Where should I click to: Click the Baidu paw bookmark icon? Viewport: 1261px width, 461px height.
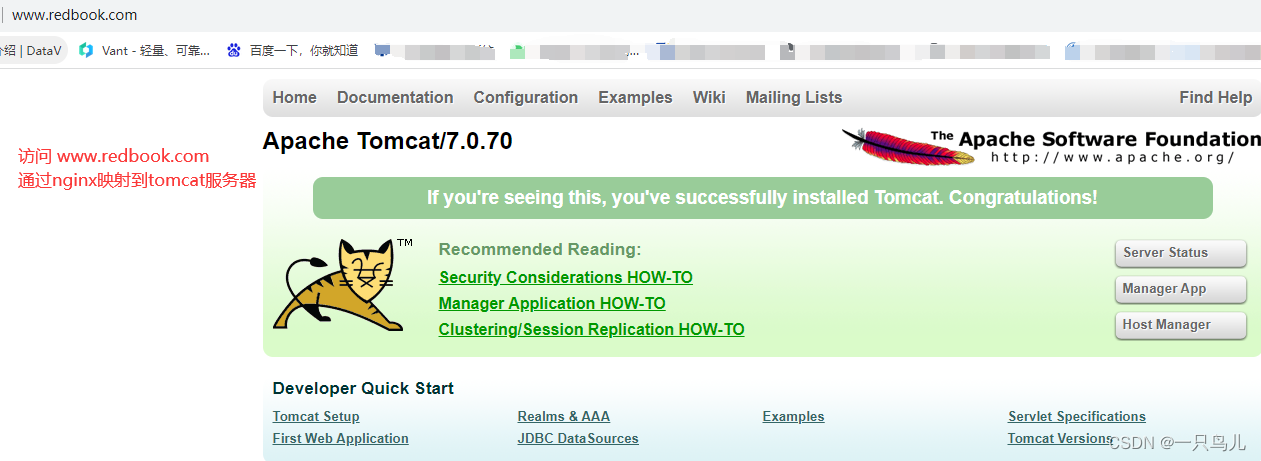coord(234,50)
